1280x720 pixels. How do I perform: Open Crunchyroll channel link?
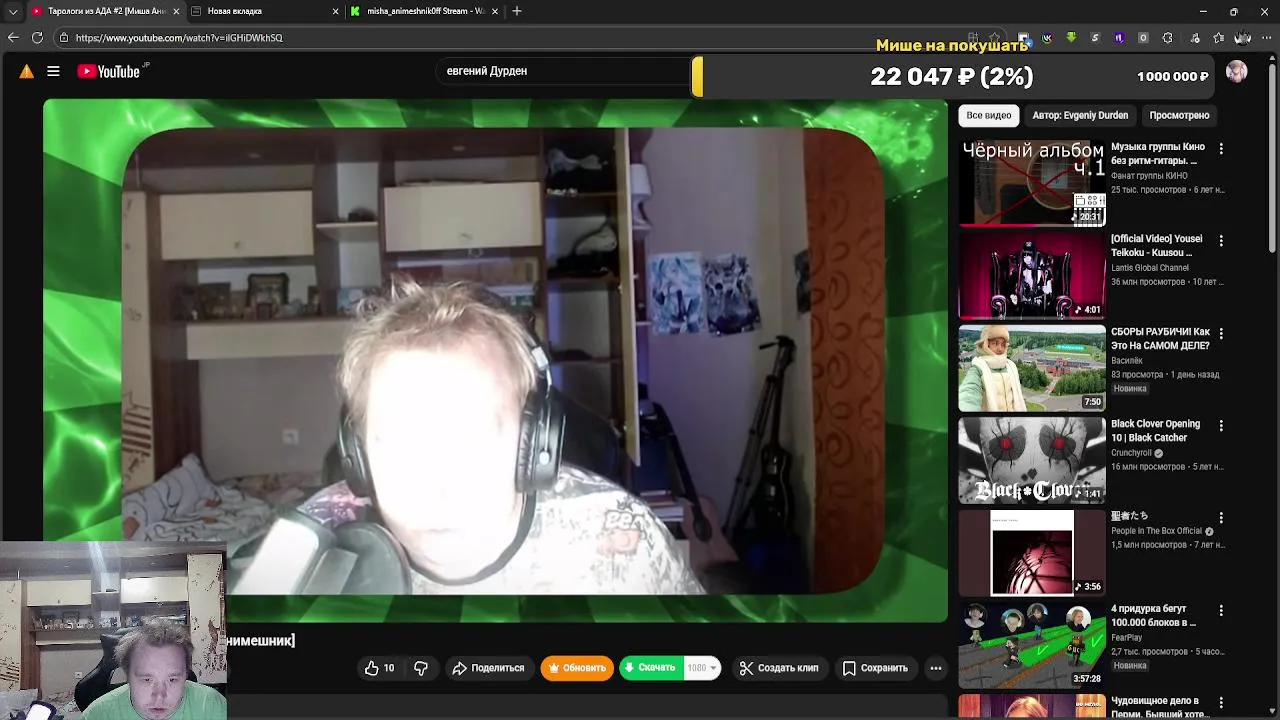(1131, 453)
